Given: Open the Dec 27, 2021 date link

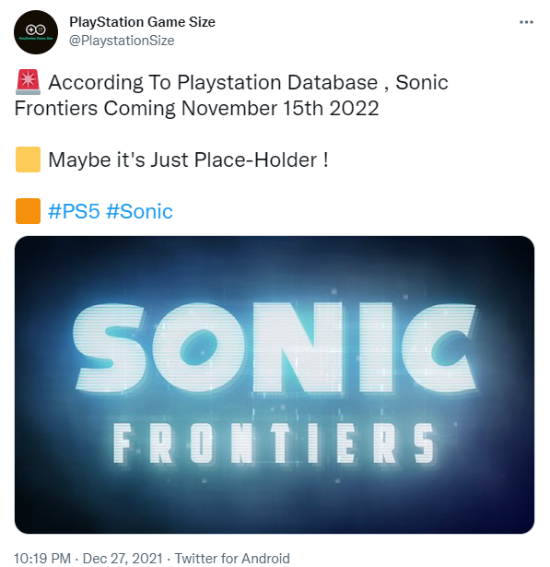Looking at the screenshot, I should (x=123, y=558).
